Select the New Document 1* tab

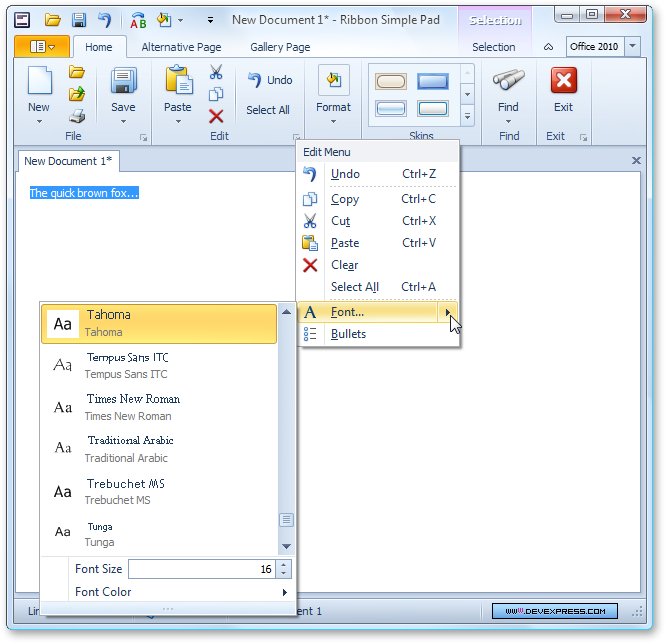68,161
